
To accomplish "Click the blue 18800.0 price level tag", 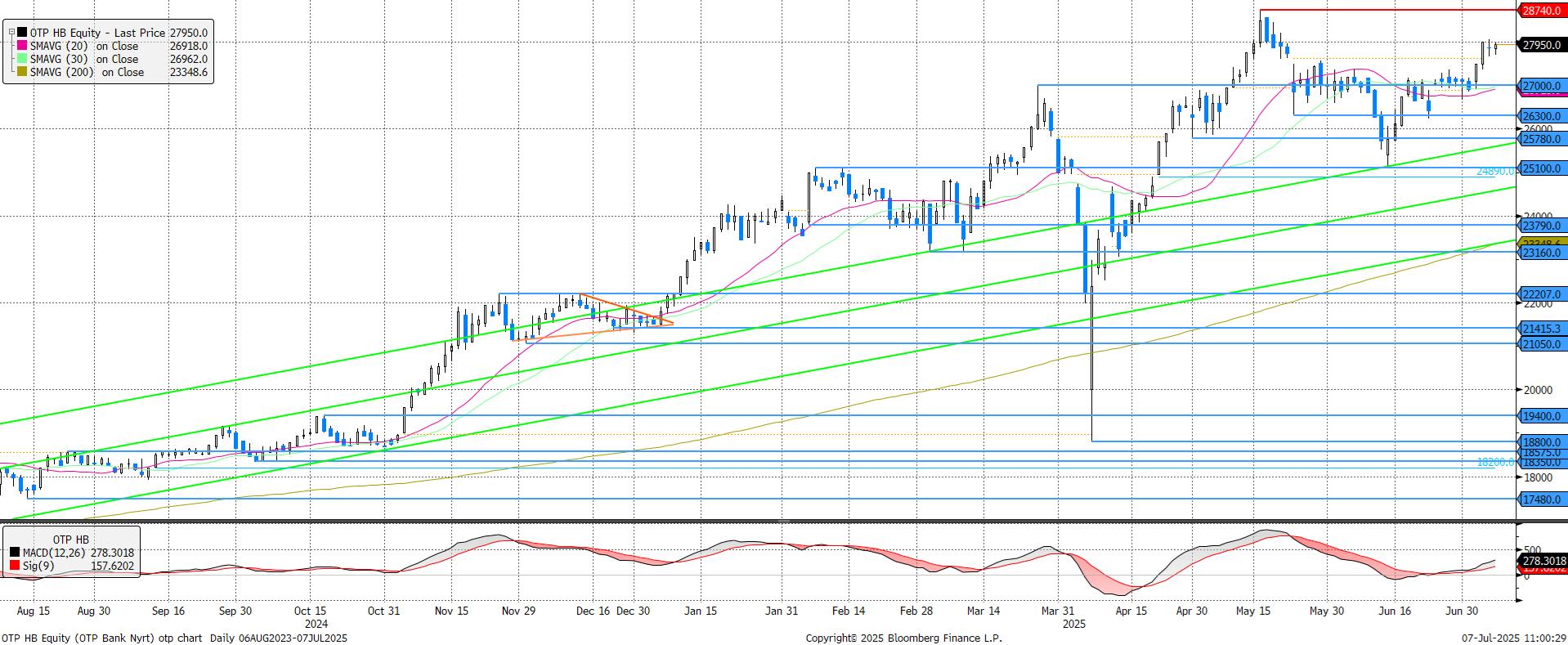I will (x=1542, y=442).
